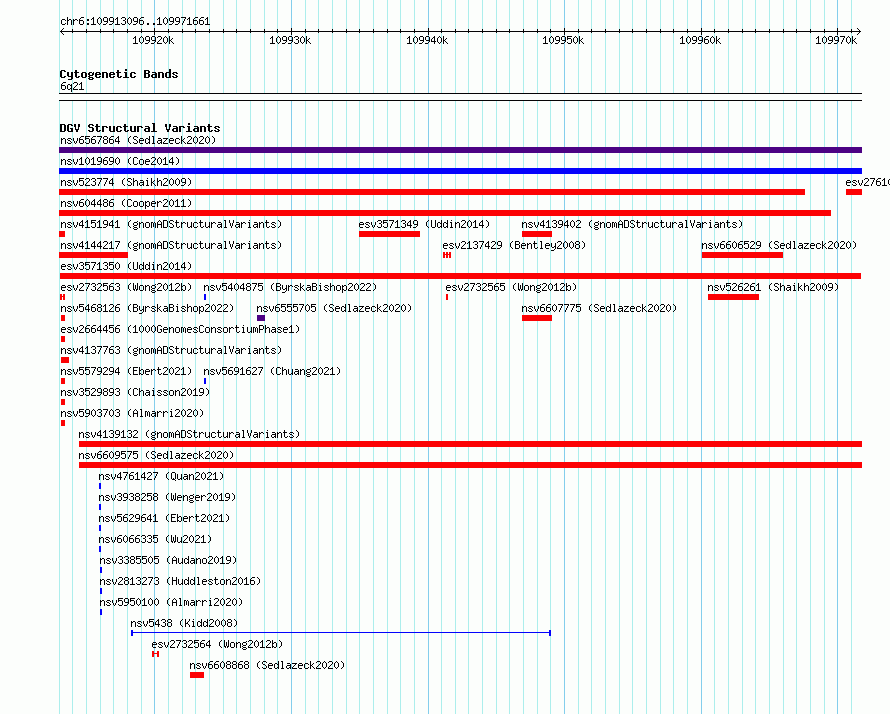
Task: Open esv2664456 (1000GenomesConsortiumPhase1) label
Action: pos(180,329)
